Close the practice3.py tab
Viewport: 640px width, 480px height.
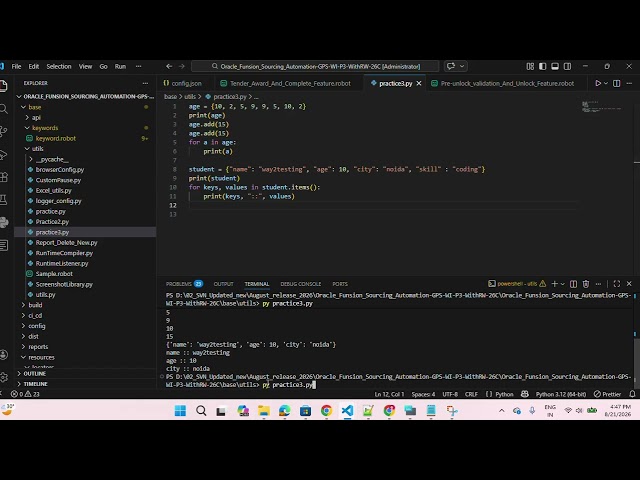point(419,83)
